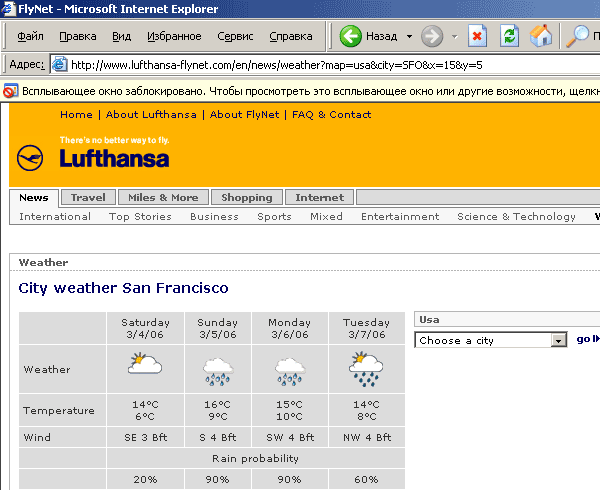The width and height of the screenshot is (600, 490).
Task: Open the Сервис menu
Action: click(x=235, y=36)
